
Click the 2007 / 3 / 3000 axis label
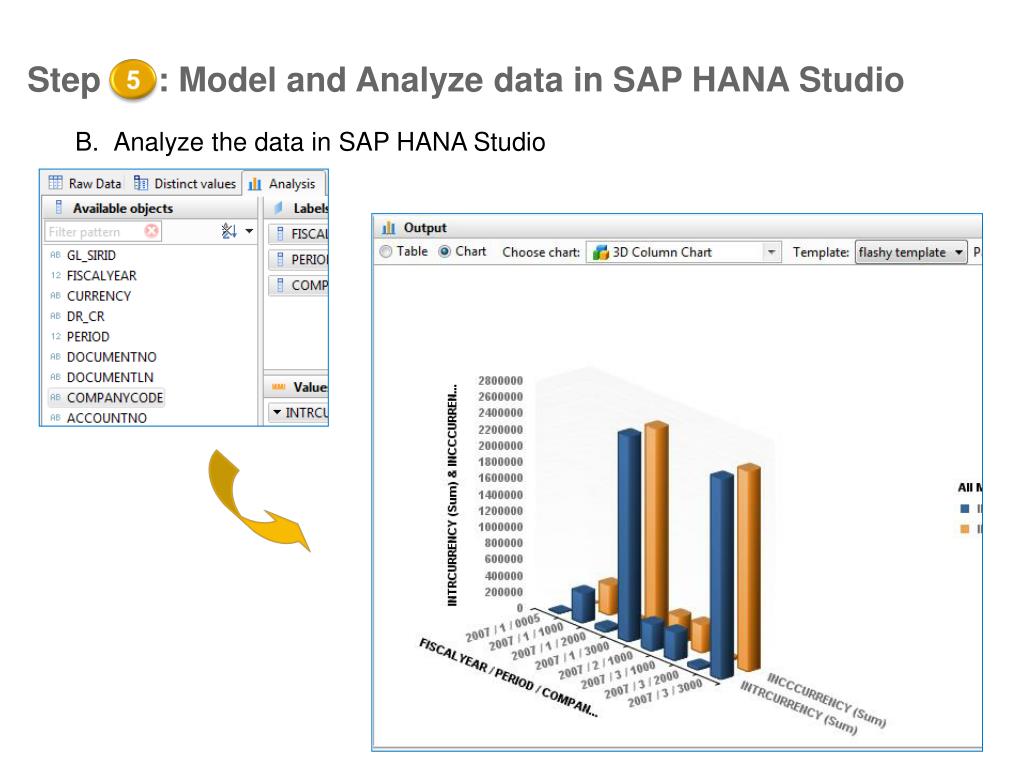coord(664,693)
